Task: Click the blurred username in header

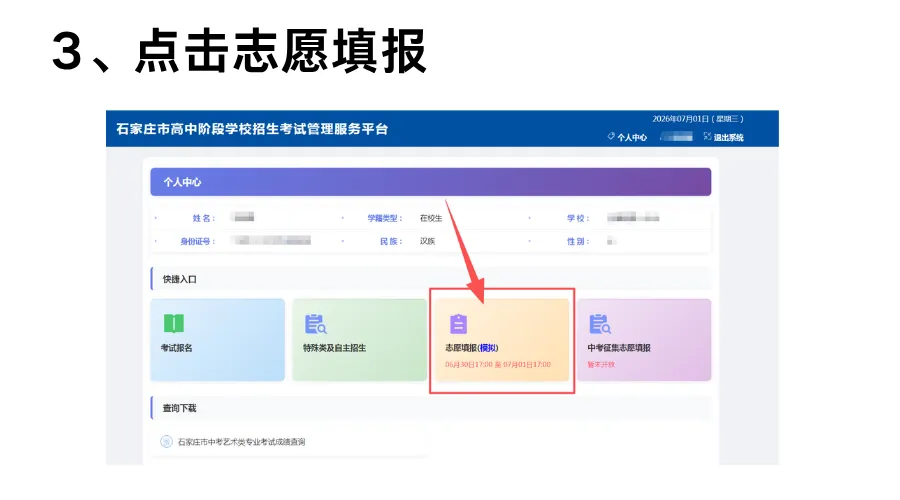Action: point(676,137)
